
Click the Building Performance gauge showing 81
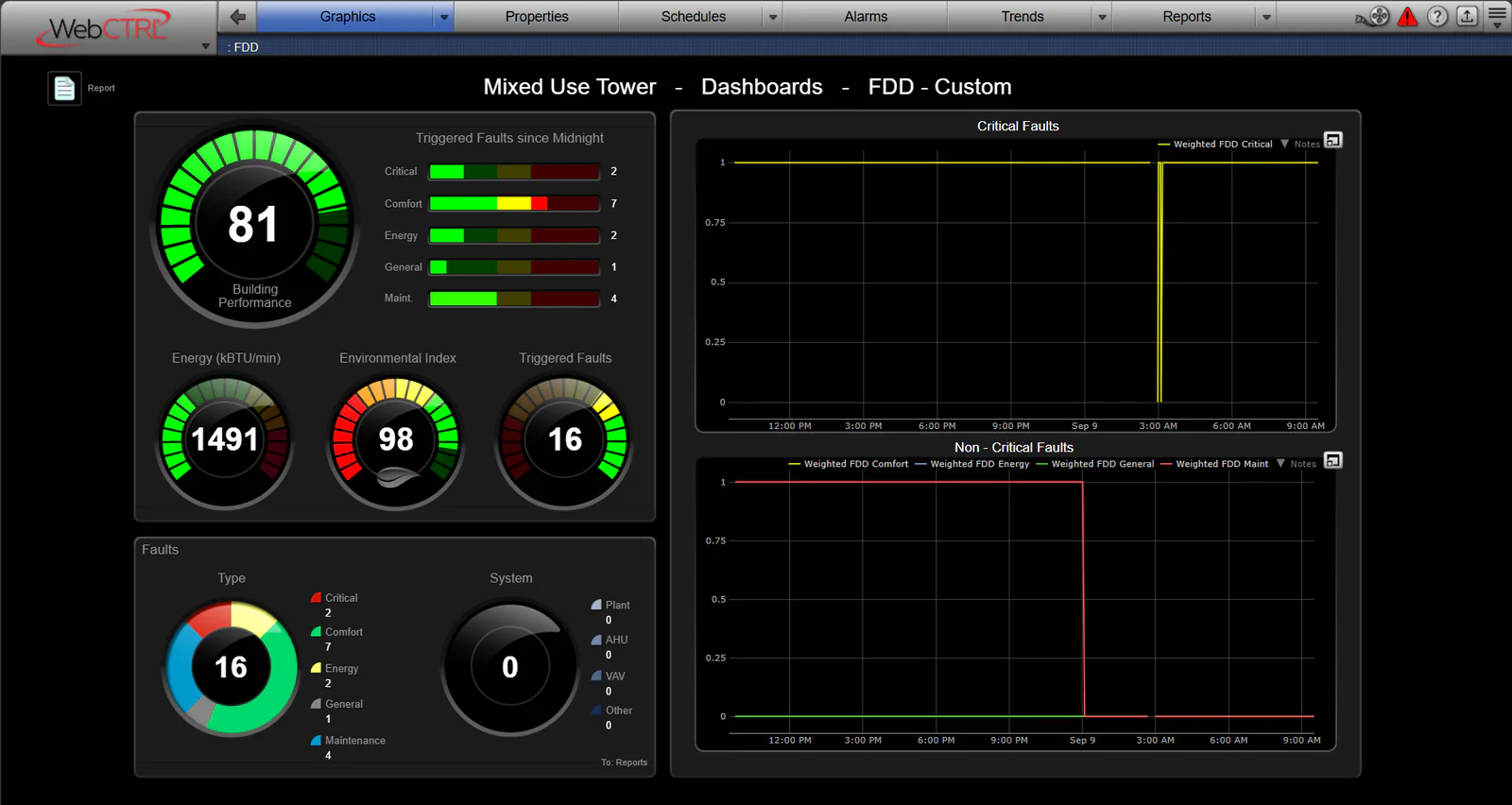[x=254, y=225]
